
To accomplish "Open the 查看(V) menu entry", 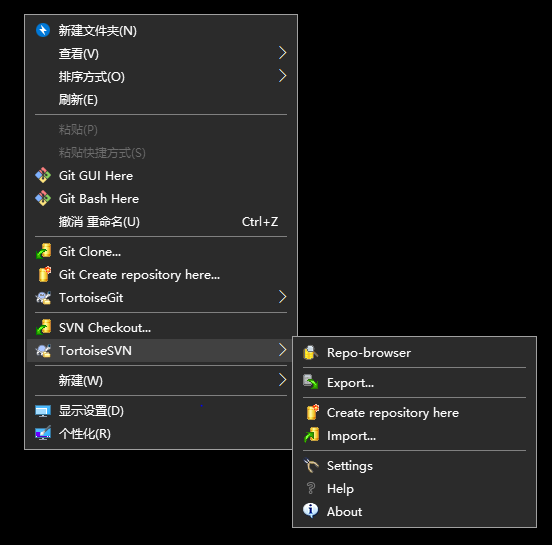I will pos(161,53).
